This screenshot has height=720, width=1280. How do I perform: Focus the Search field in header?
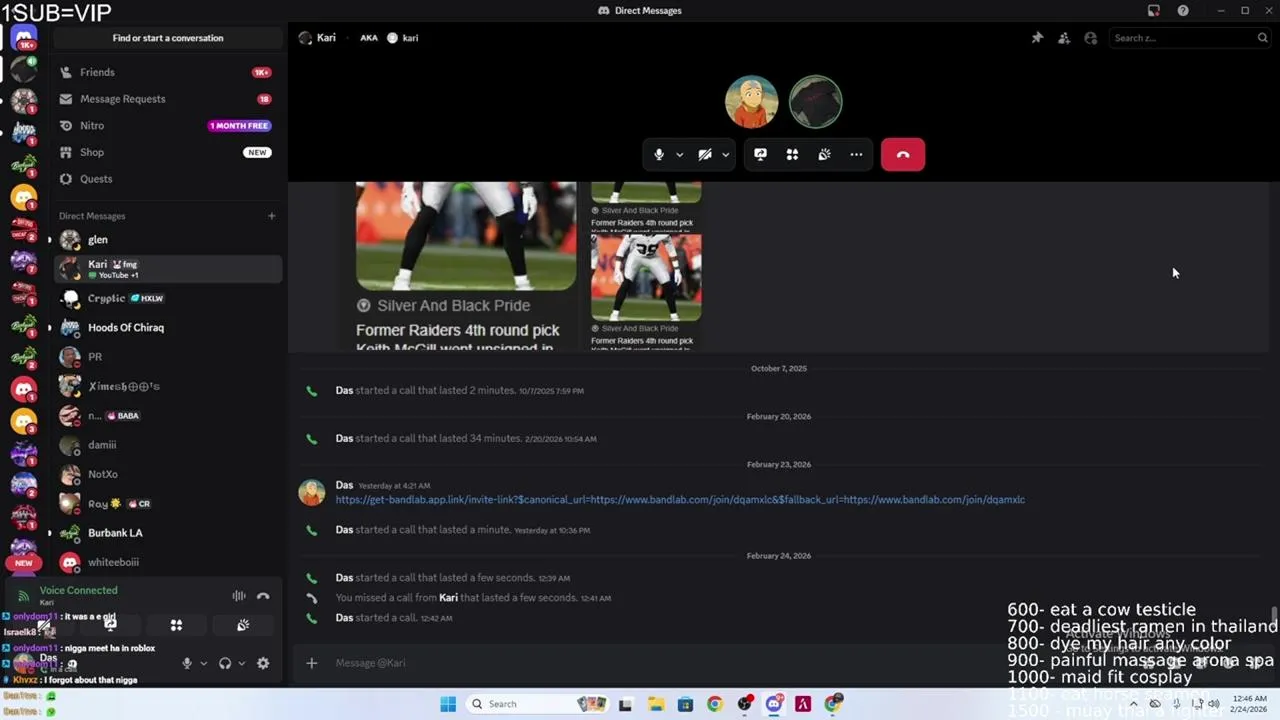tap(1188, 38)
